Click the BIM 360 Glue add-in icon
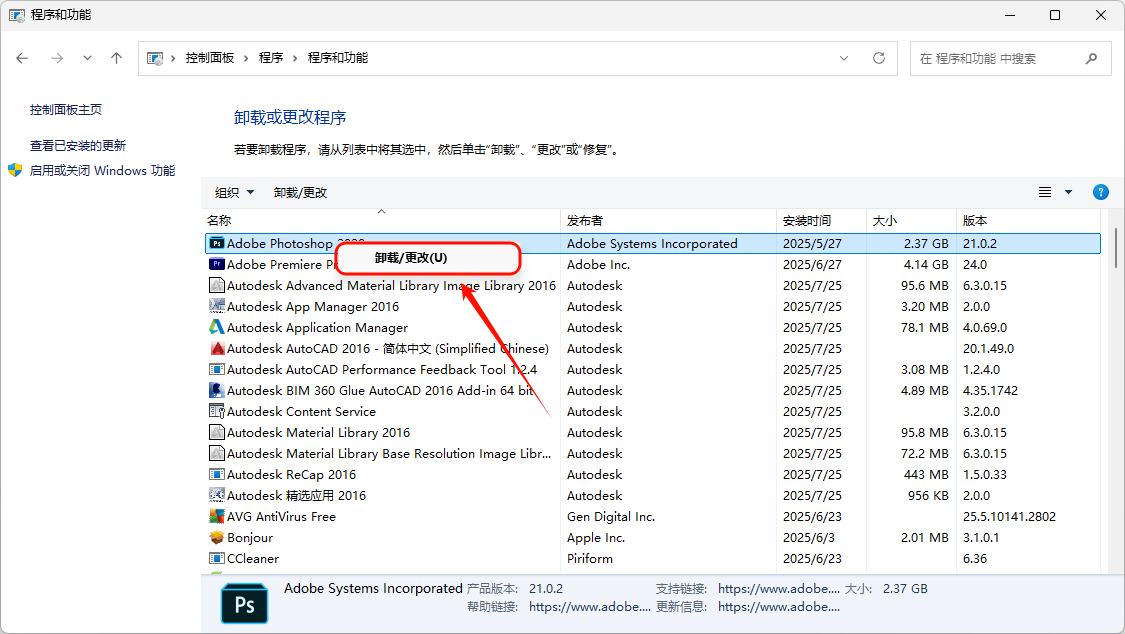1125x634 pixels. [217, 390]
